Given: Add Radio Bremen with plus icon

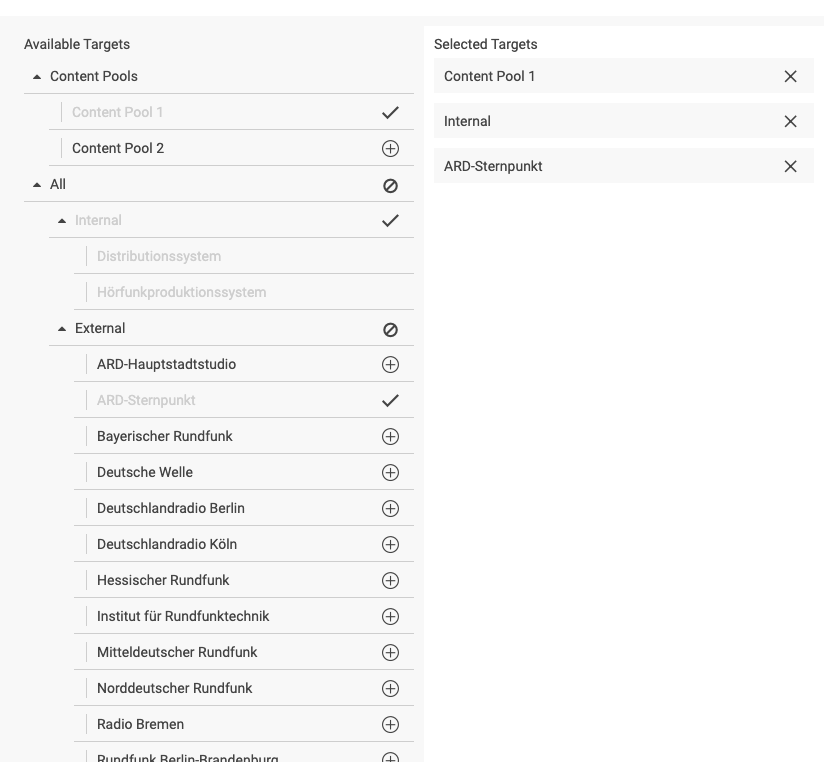Looking at the screenshot, I should click(x=390, y=725).
